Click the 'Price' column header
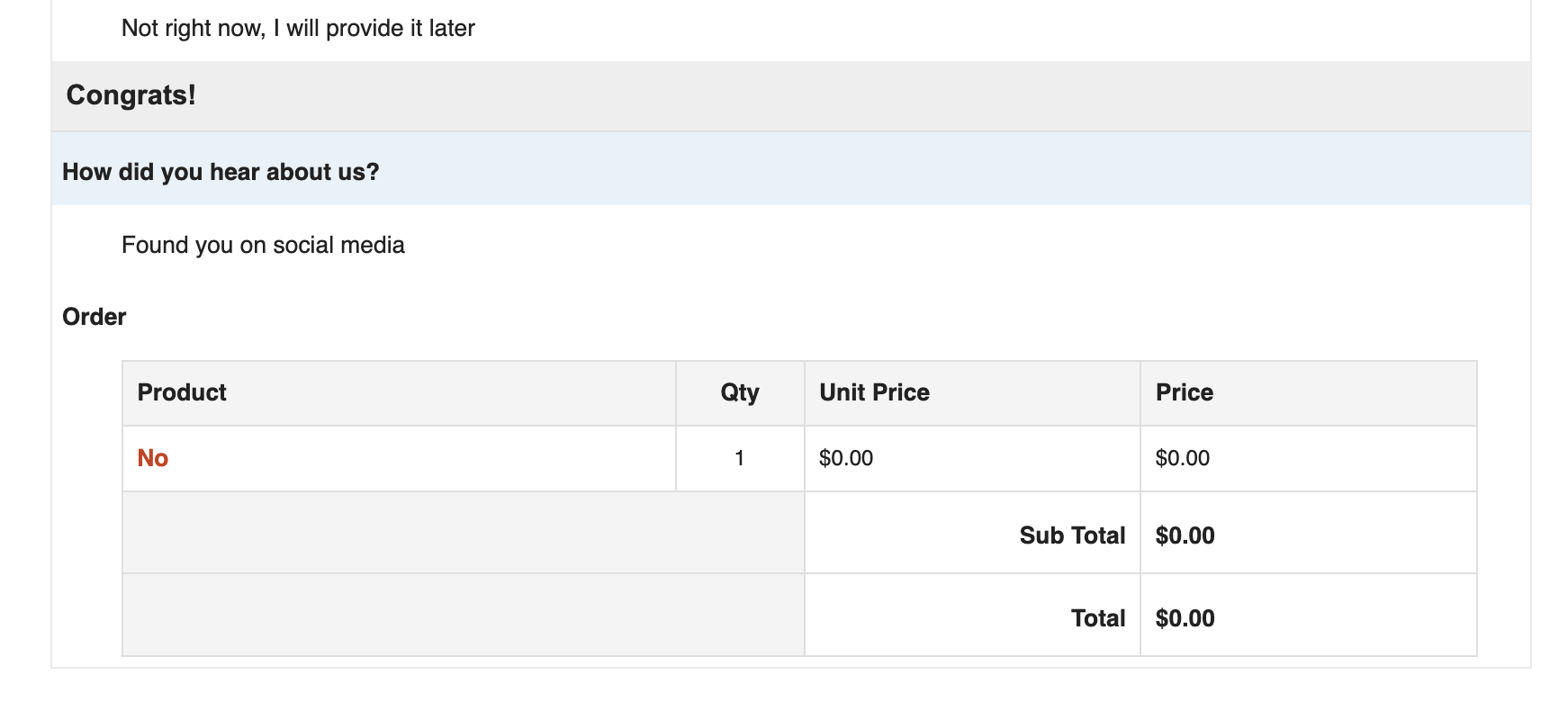 pos(1309,393)
